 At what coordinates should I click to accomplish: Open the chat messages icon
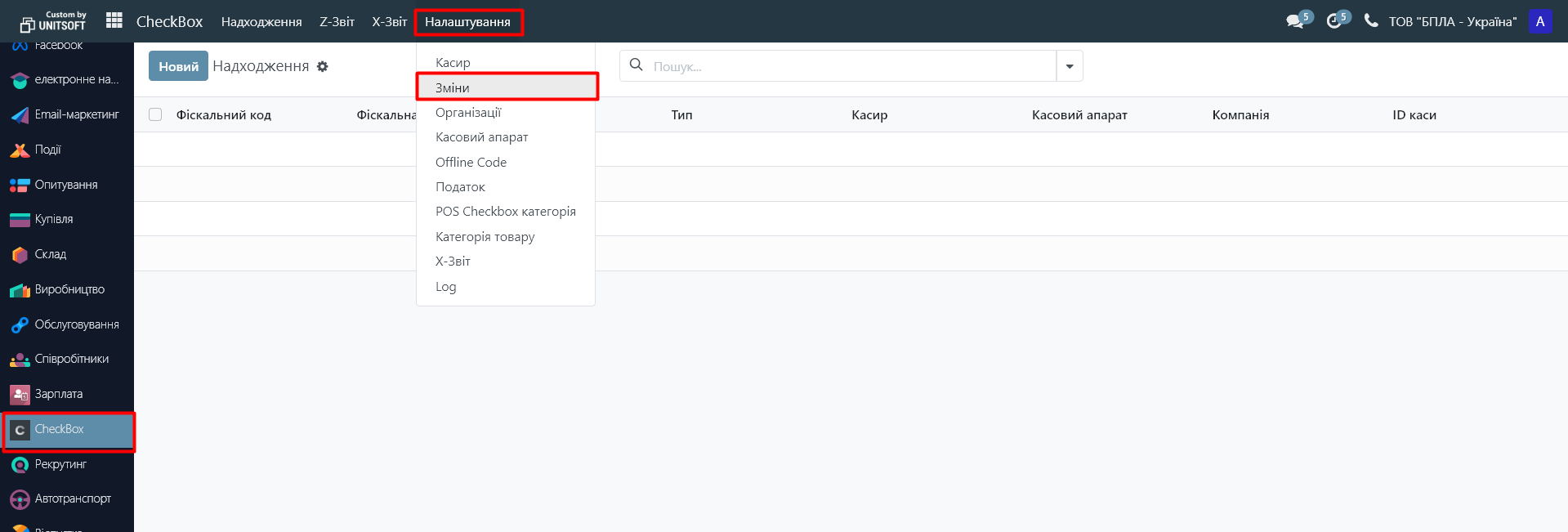pyautogui.click(x=1294, y=21)
